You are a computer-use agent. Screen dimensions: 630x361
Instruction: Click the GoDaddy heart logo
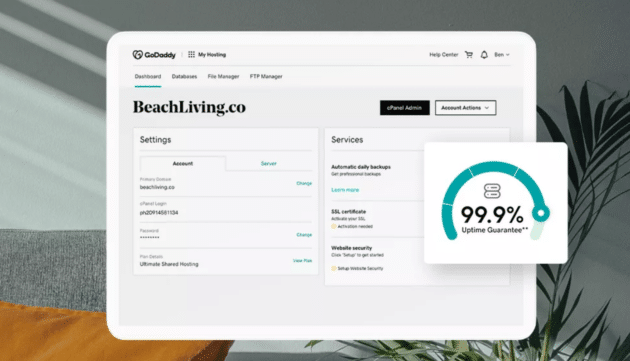[138, 55]
